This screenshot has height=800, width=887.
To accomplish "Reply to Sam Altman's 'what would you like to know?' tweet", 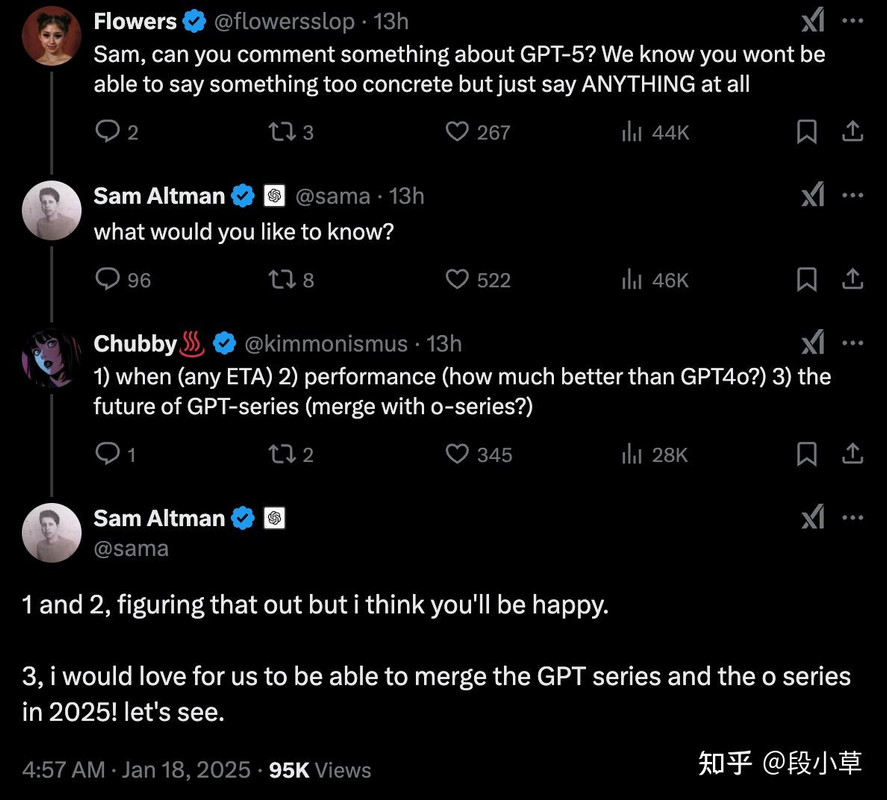I will tap(107, 279).
